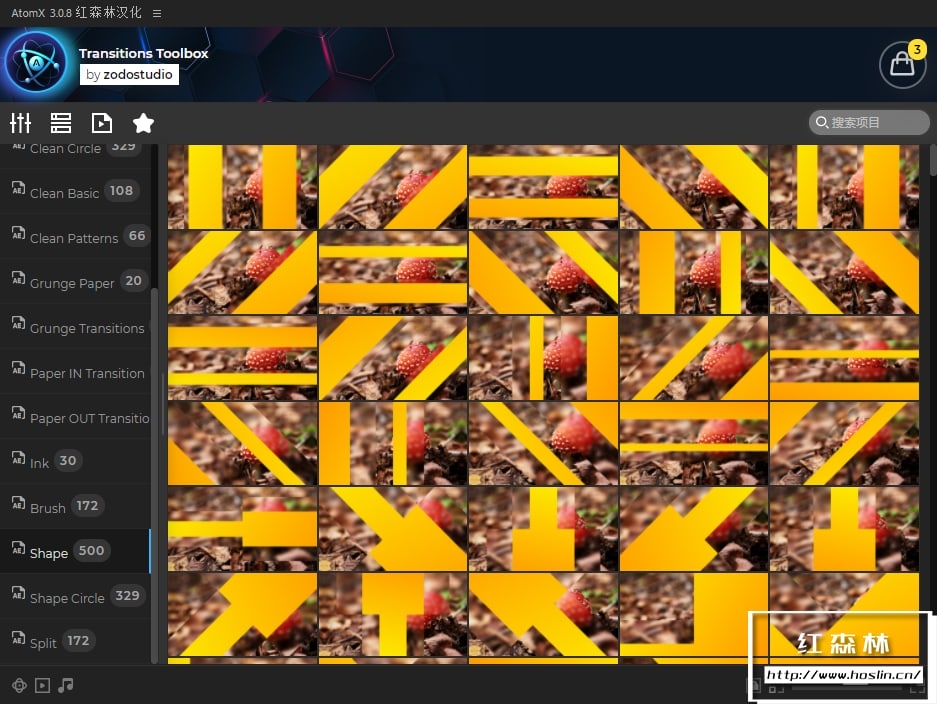The height and width of the screenshot is (704, 937).
Task: Click the AE icon beside Clean Basic
Action: 18,188
